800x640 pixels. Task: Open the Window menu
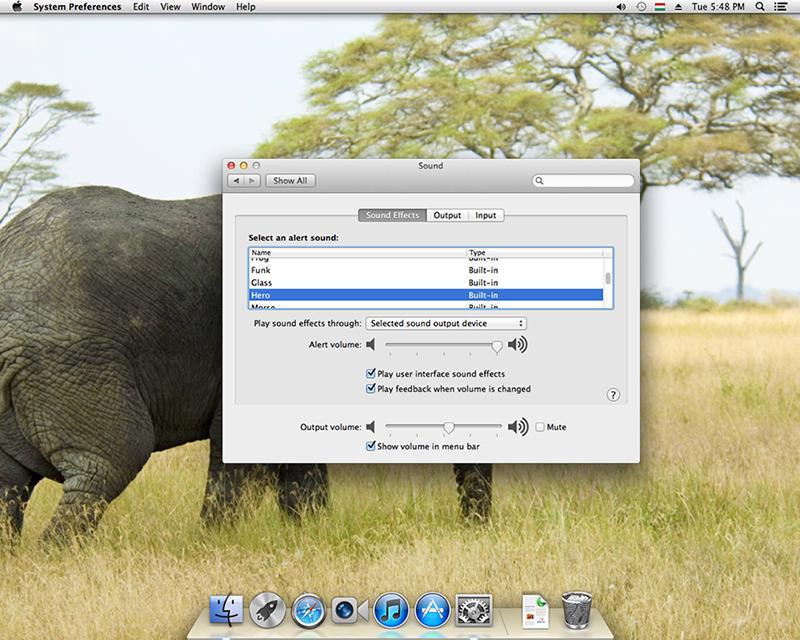pyautogui.click(x=208, y=7)
